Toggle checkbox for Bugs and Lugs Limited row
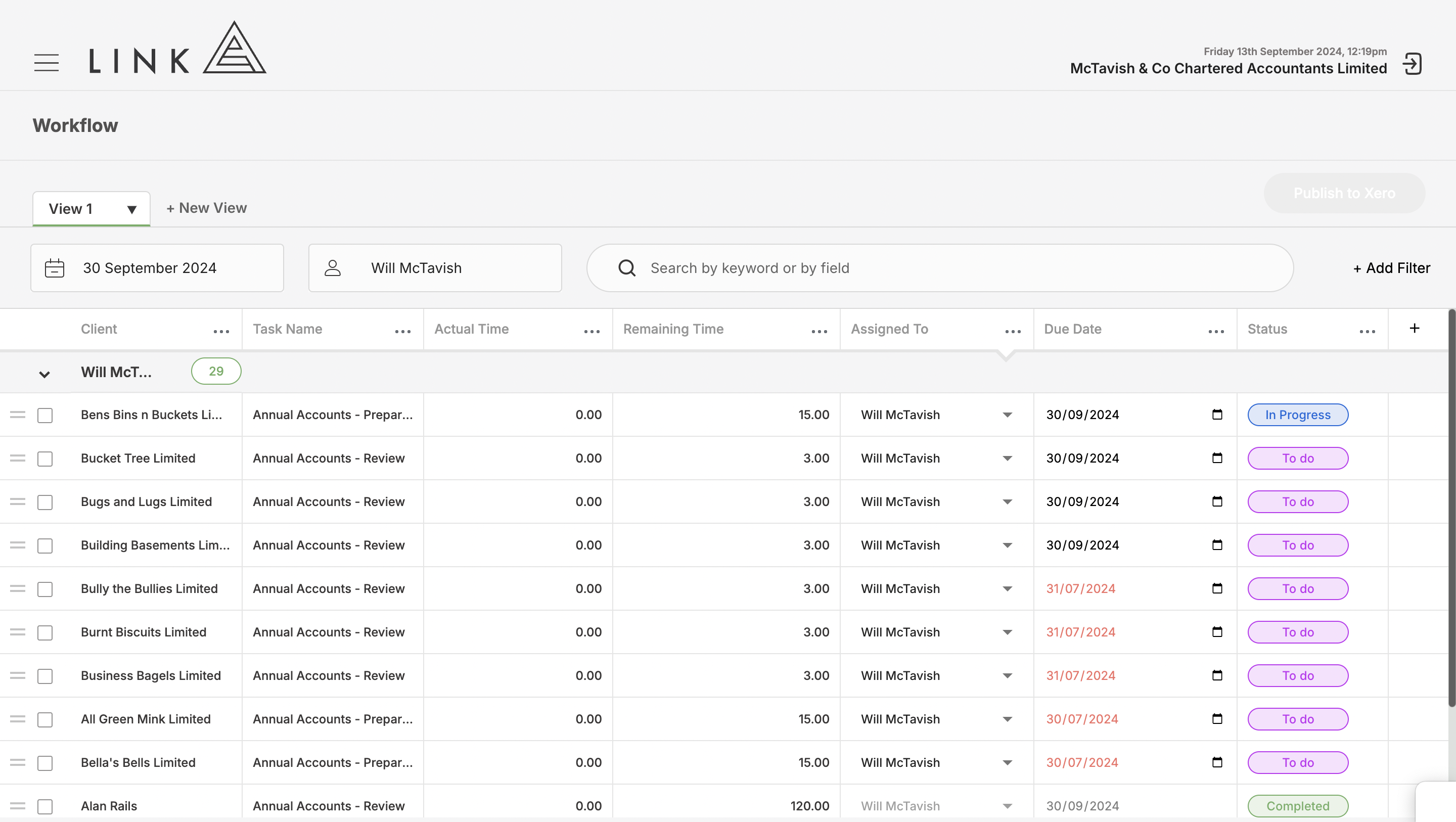Image resolution: width=1456 pixels, height=822 pixels. 45,501
